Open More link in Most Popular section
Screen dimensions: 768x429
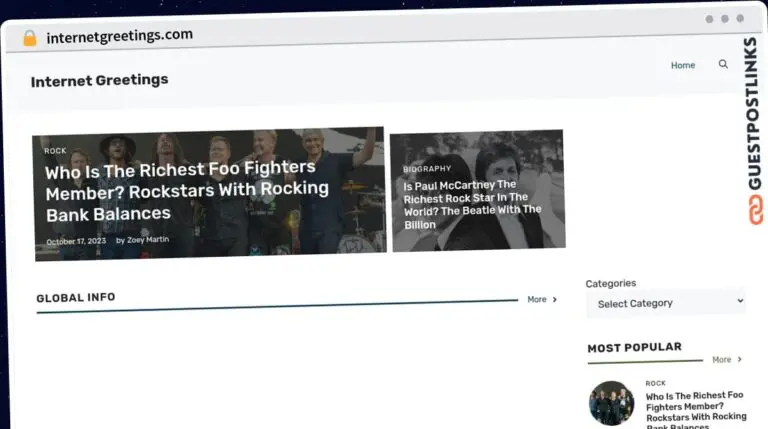tap(721, 359)
